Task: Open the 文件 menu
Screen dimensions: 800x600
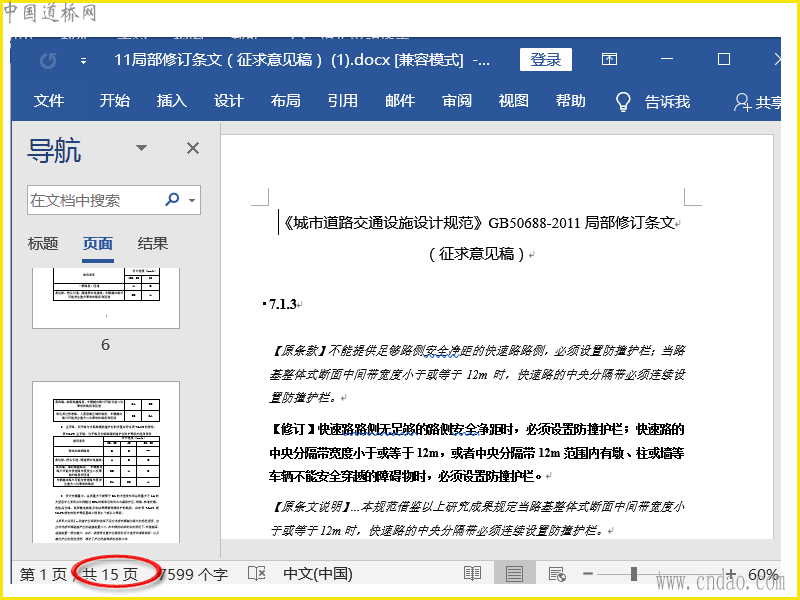Action: pos(48,101)
